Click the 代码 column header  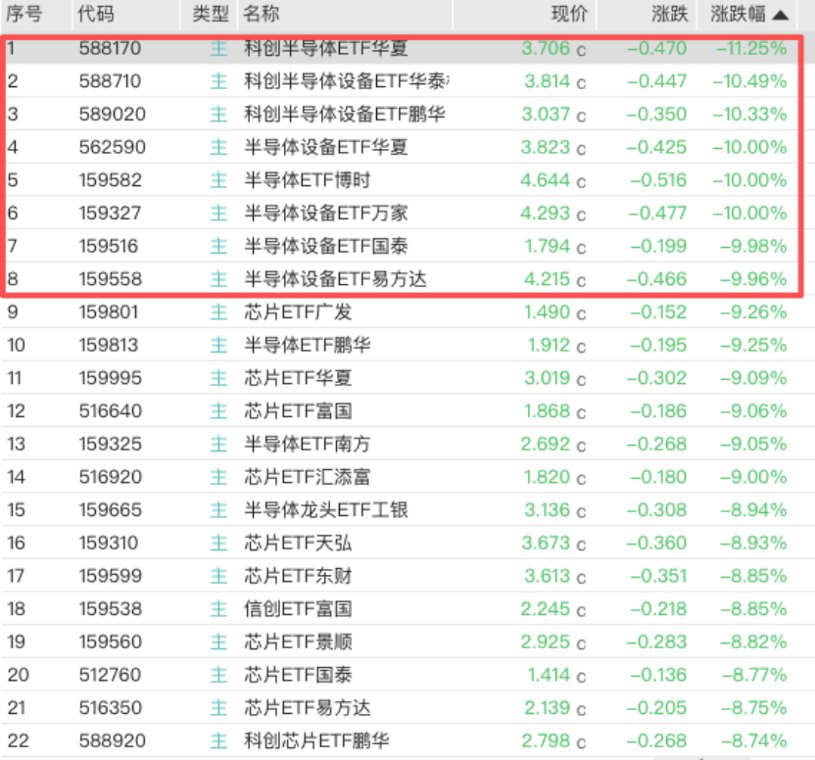tap(96, 14)
